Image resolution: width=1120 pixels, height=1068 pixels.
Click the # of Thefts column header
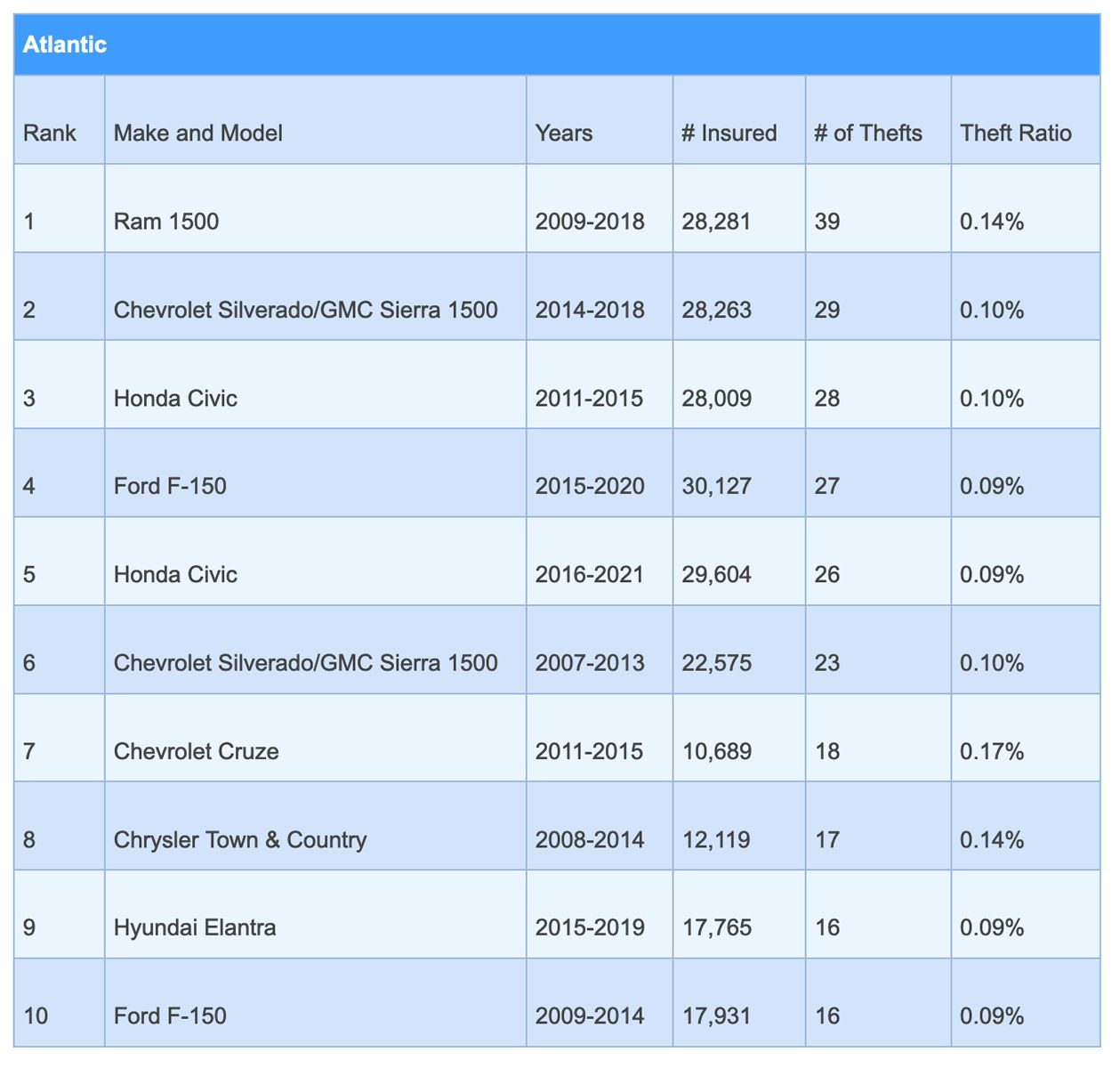coord(868,133)
